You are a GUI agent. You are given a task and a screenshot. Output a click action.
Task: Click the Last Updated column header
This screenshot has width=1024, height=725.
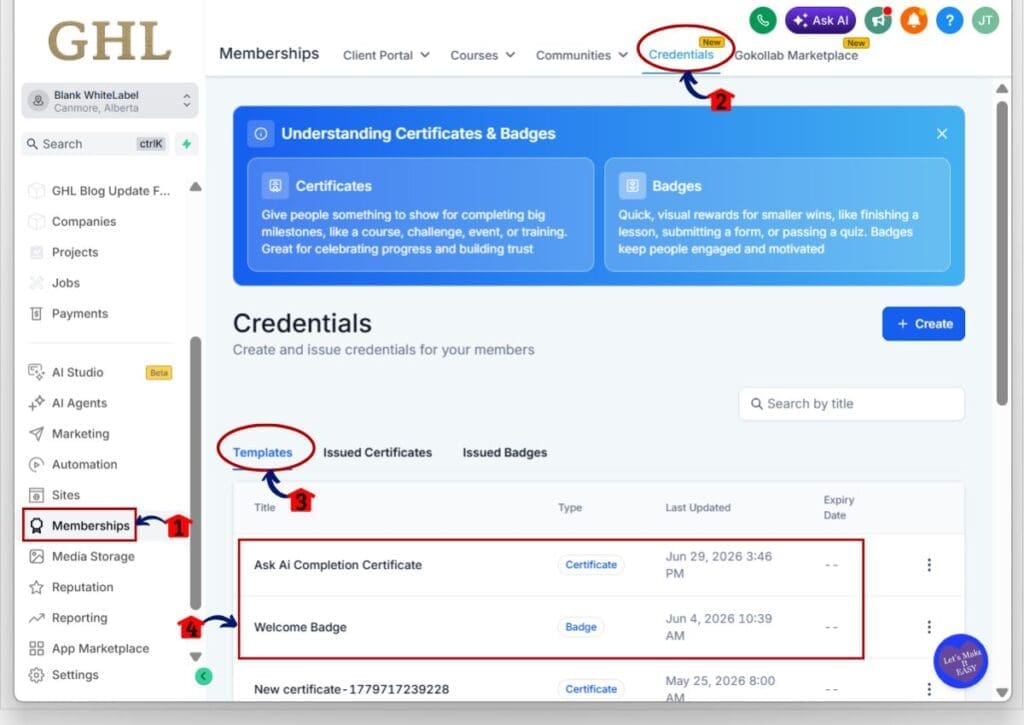(697, 508)
